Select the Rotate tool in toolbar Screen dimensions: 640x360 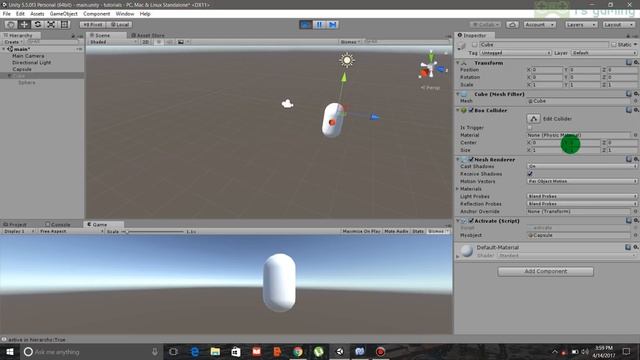tap(38, 24)
